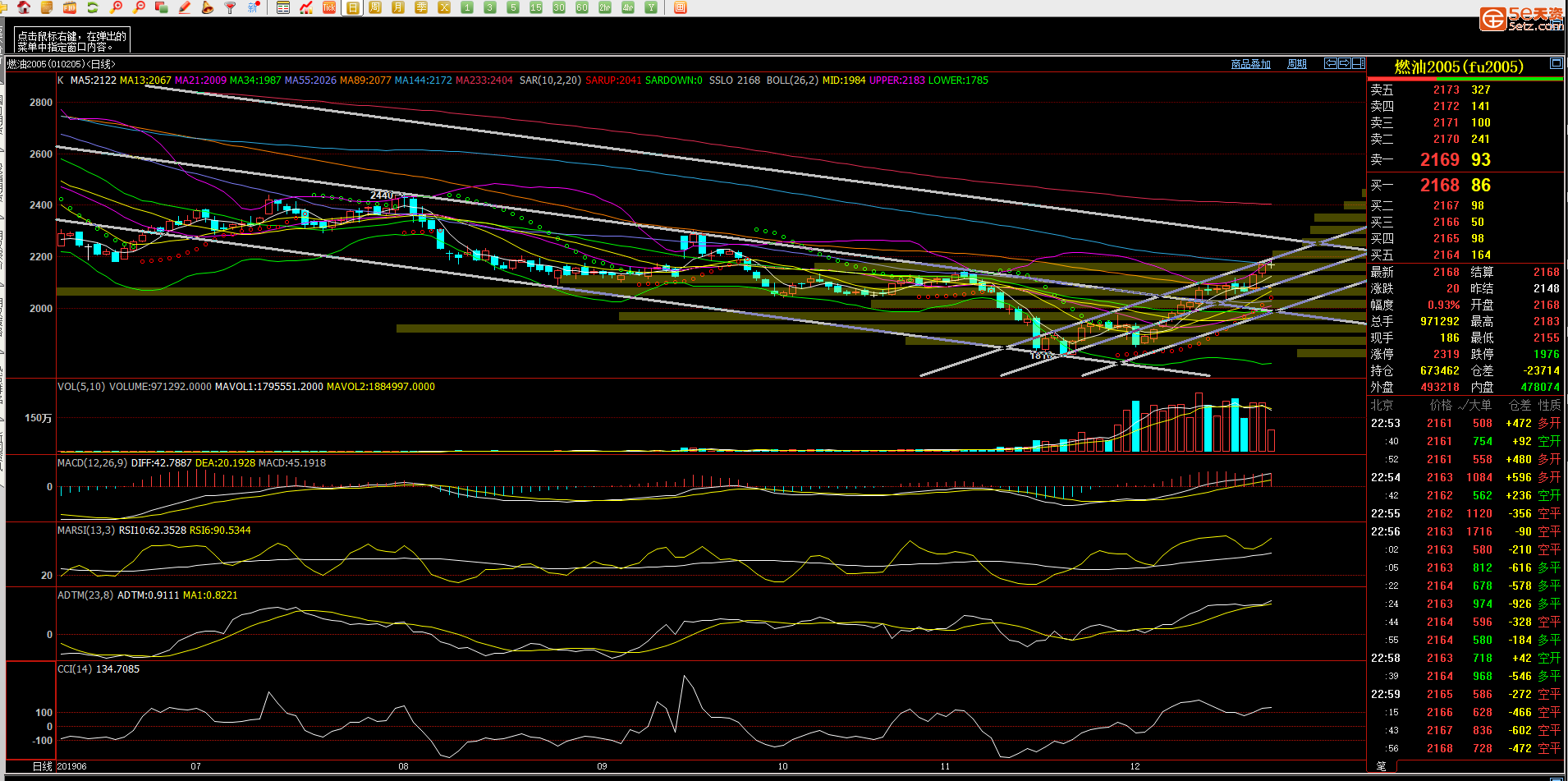The width and height of the screenshot is (1568, 781).
Task: Click the 笔 tab below trade list
Action: click(x=1381, y=766)
